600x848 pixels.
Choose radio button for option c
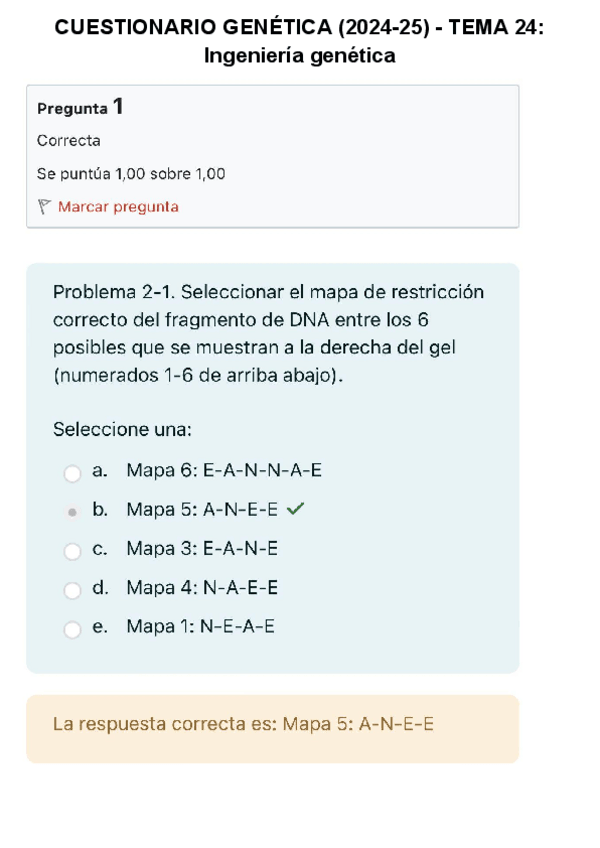pyautogui.click(x=72, y=550)
